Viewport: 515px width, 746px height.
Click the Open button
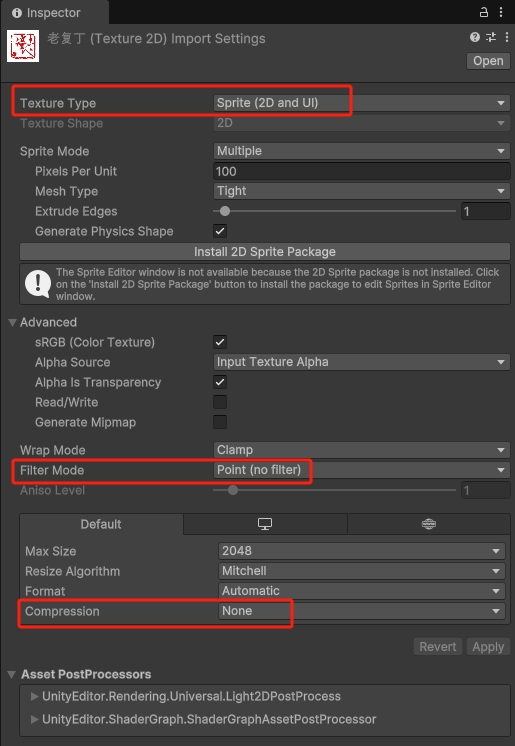pos(488,61)
